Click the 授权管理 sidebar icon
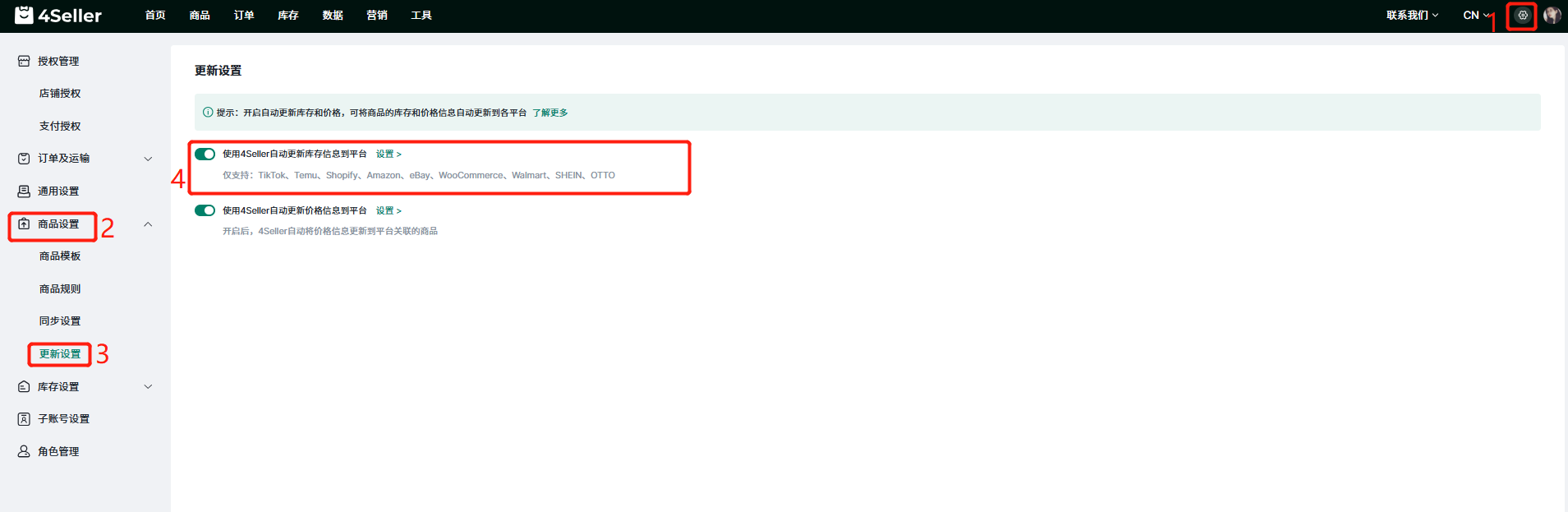 [x=24, y=62]
